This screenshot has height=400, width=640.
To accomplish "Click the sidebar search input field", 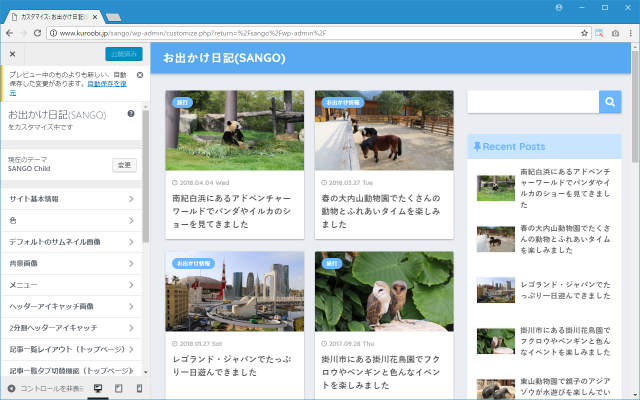I will pos(533,101).
